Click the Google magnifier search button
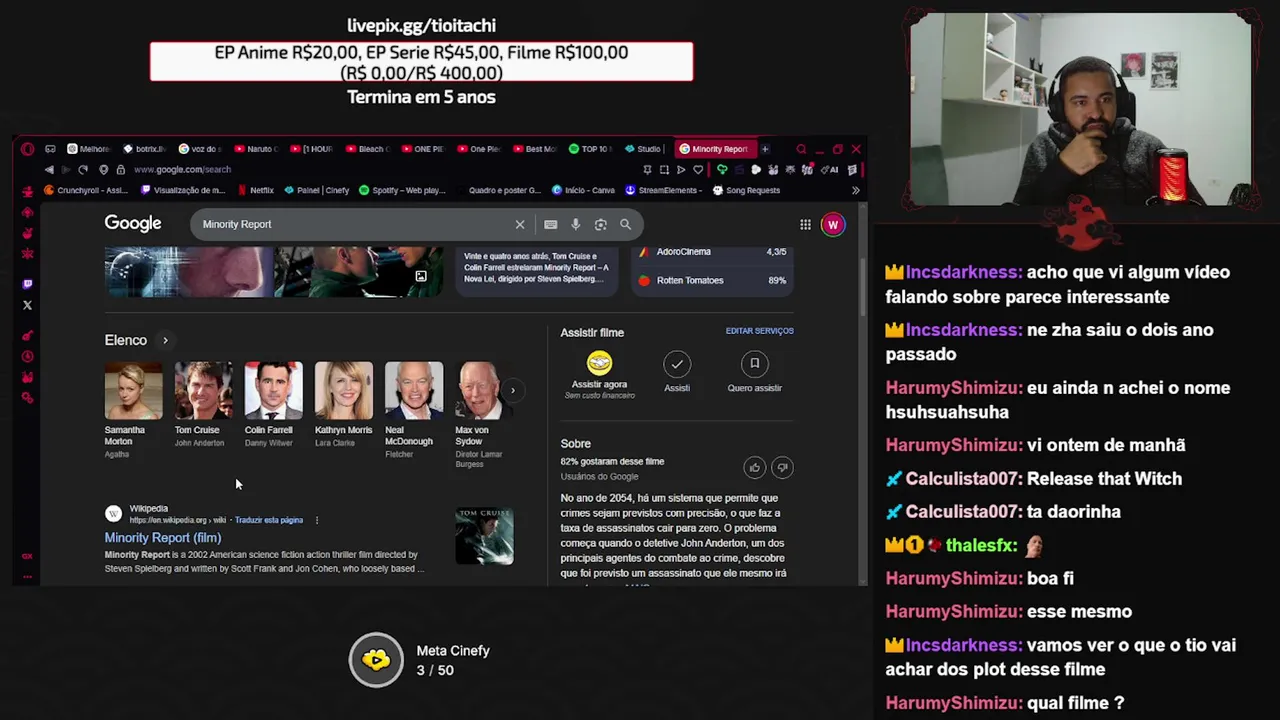 625,224
